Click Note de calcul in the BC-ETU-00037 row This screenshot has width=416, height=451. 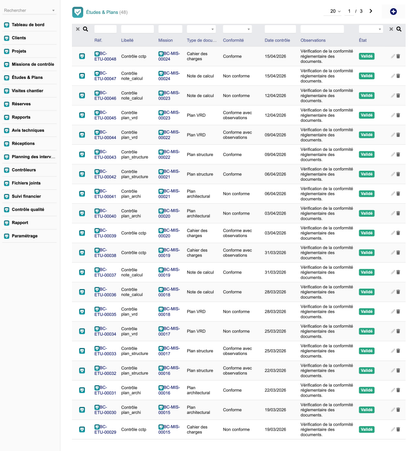point(200,272)
